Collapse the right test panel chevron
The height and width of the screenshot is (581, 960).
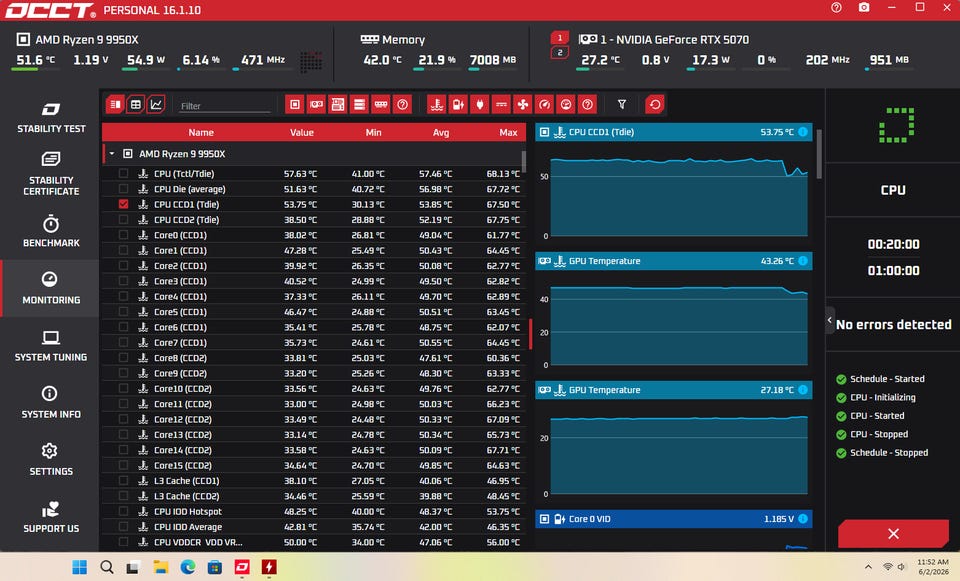click(830, 320)
